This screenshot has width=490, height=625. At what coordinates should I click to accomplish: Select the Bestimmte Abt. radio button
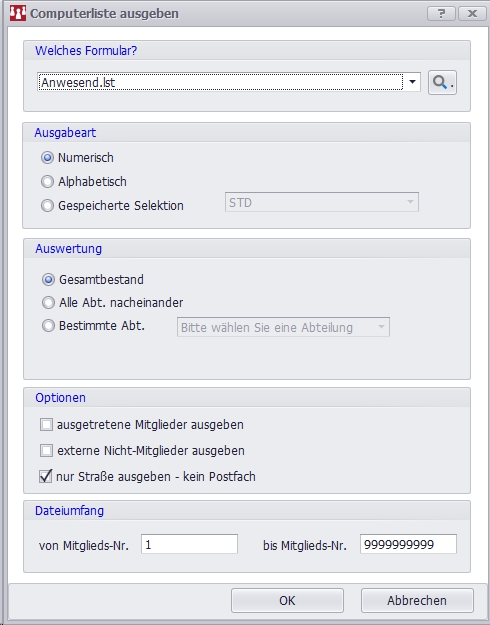tap(48, 326)
